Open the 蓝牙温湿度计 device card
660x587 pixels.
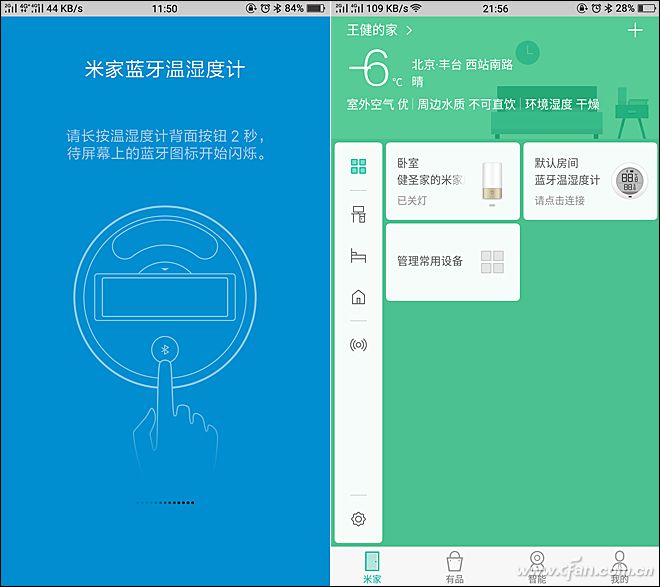coord(590,181)
